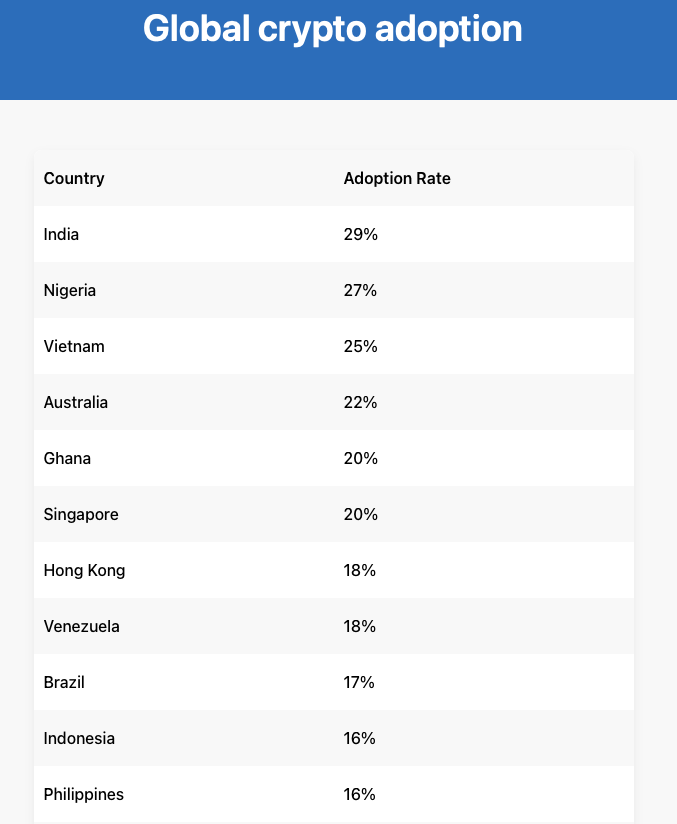The height and width of the screenshot is (824, 677).
Task: Click the Country column header
Action: point(74,179)
